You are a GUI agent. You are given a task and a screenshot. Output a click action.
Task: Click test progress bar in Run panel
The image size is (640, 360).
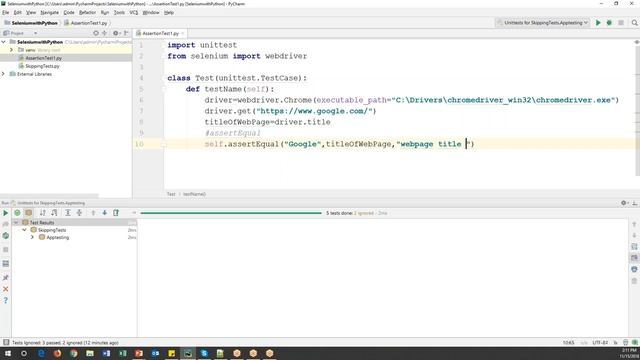pyautogui.click(x=231, y=213)
